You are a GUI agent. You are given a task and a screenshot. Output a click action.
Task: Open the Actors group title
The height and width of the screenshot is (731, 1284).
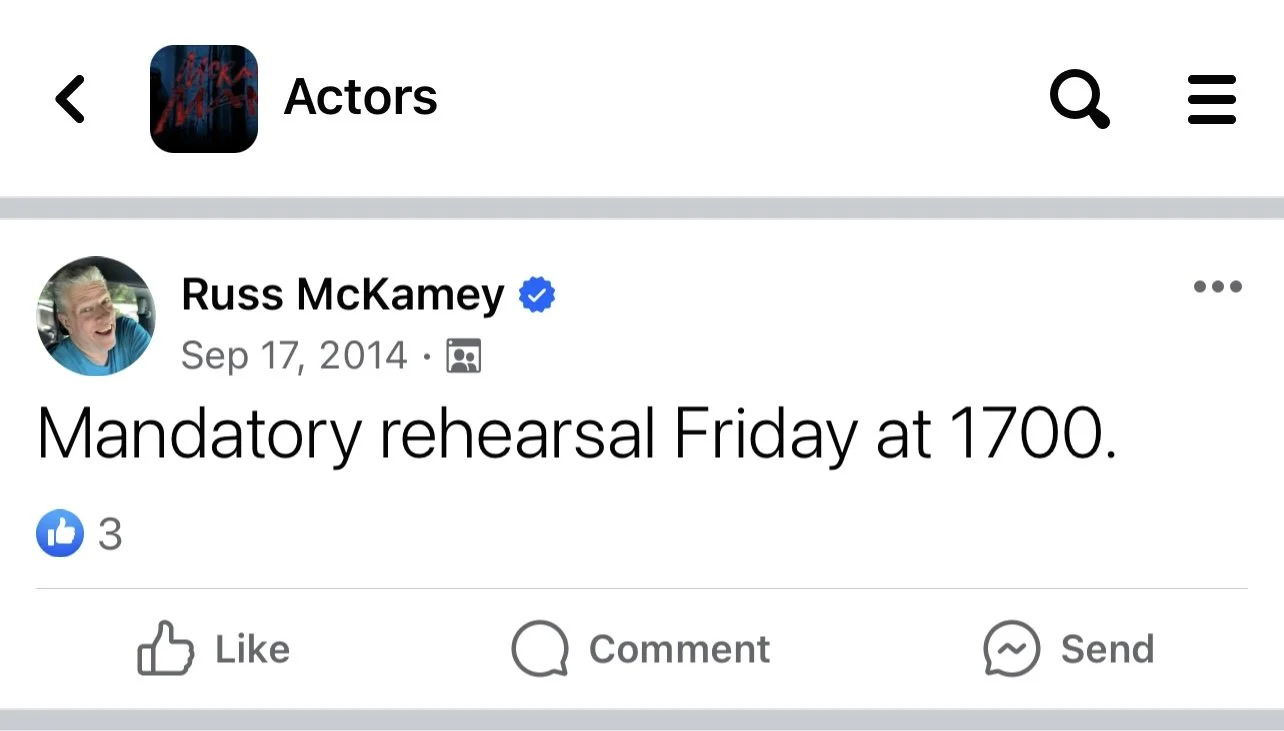[361, 97]
